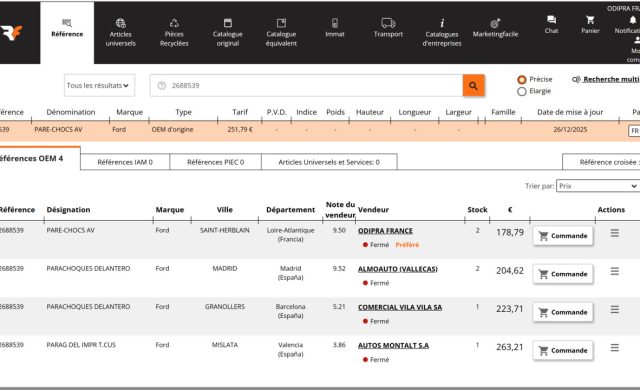Image resolution: width=640 pixels, height=390 pixels.
Task: Open the Référence croisée tab
Action: point(601,162)
